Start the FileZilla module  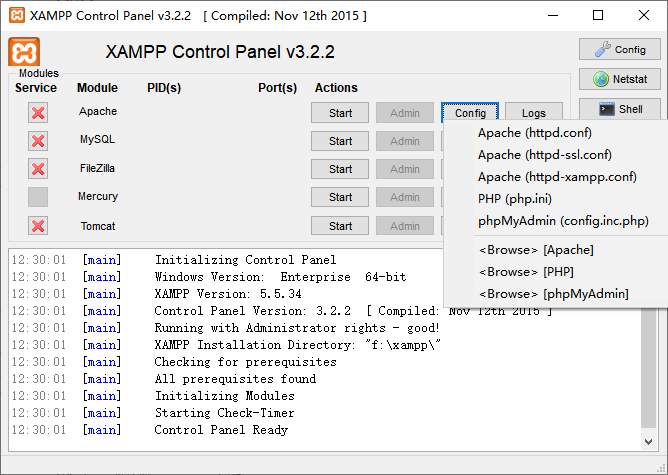[340, 169]
